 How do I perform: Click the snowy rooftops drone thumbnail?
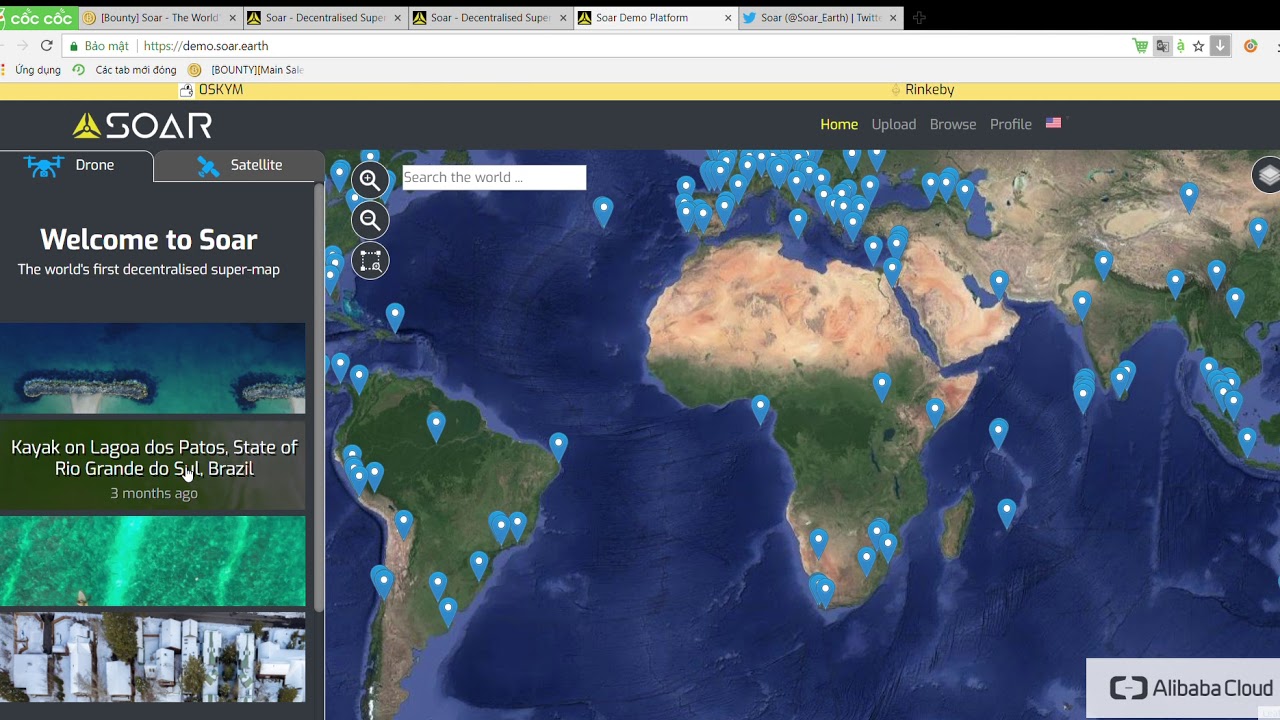(152, 656)
